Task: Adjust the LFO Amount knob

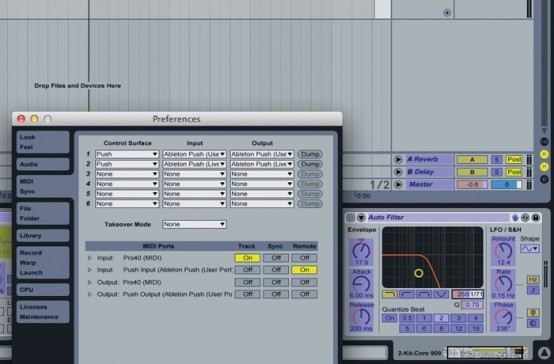Action: coord(503,251)
